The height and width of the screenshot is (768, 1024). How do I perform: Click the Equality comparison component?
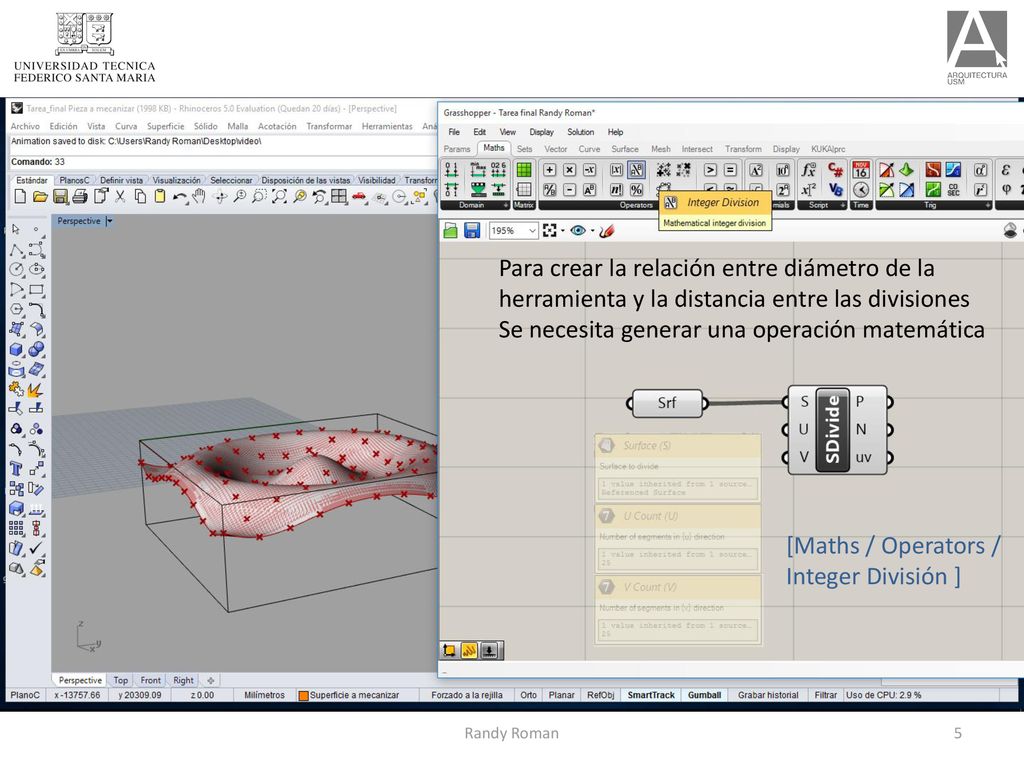coord(730,170)
